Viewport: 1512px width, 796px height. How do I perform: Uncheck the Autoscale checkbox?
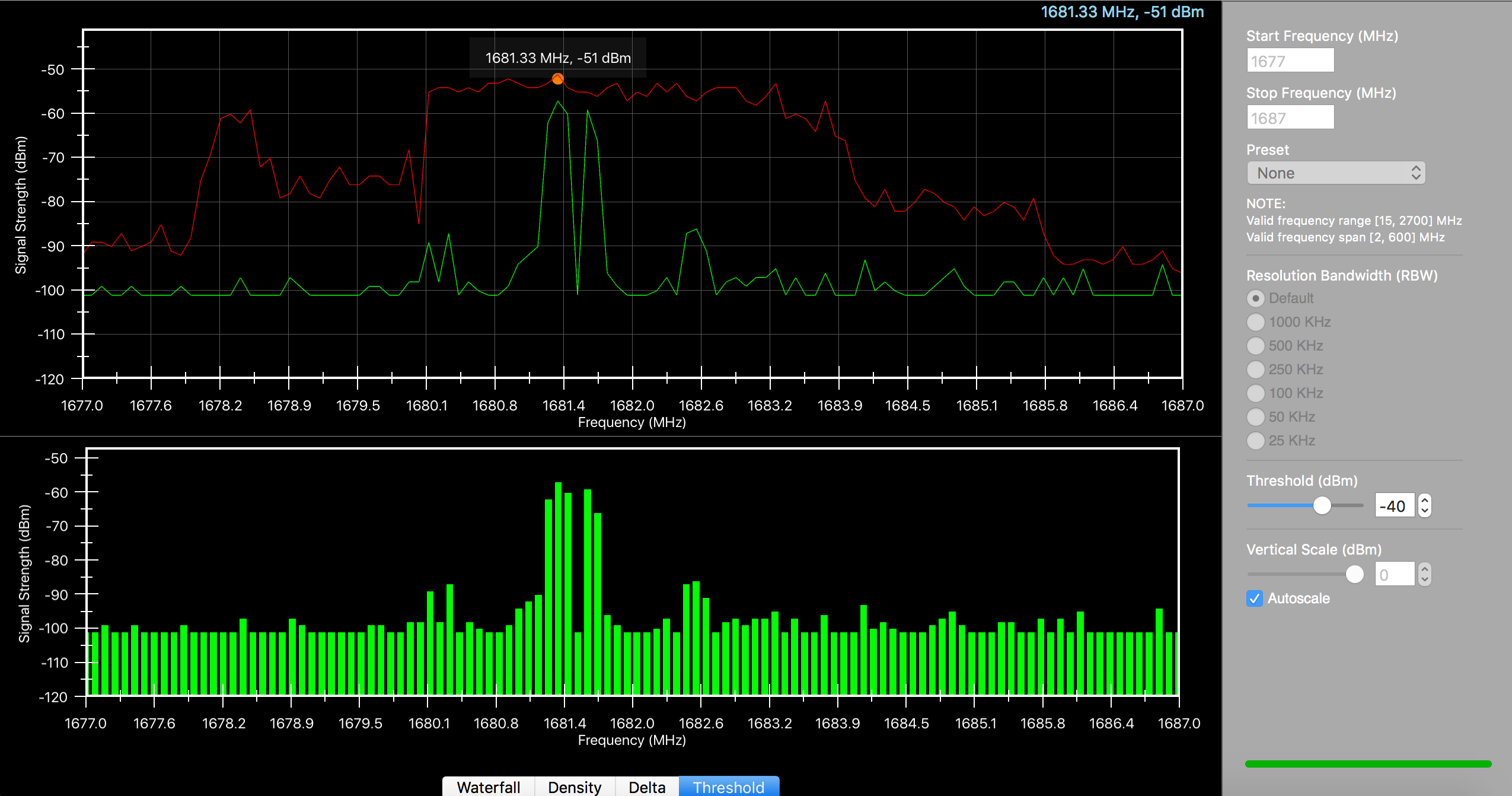pos(1254,598)
